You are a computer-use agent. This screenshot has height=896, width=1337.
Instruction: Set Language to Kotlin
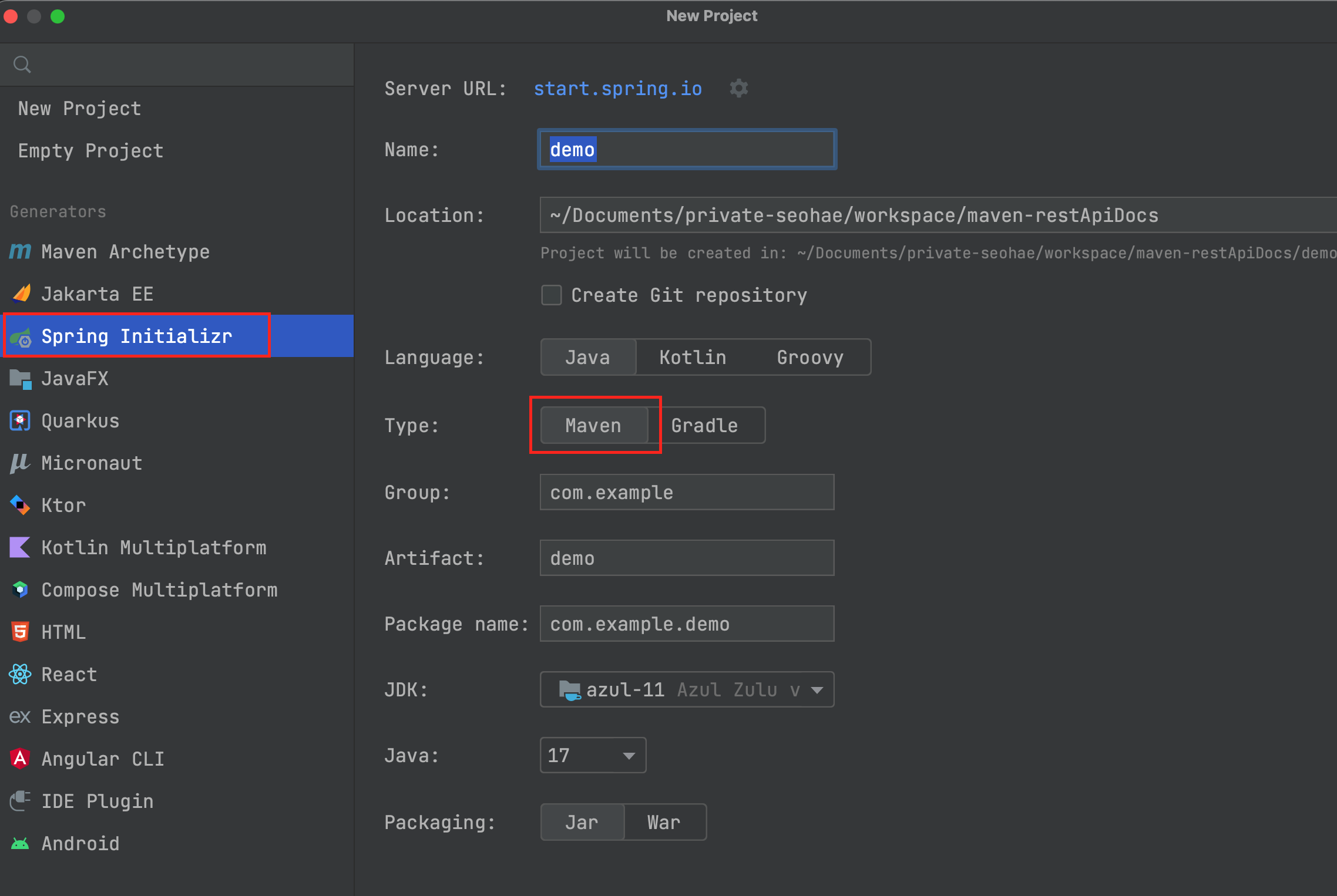tap(693, 357)
